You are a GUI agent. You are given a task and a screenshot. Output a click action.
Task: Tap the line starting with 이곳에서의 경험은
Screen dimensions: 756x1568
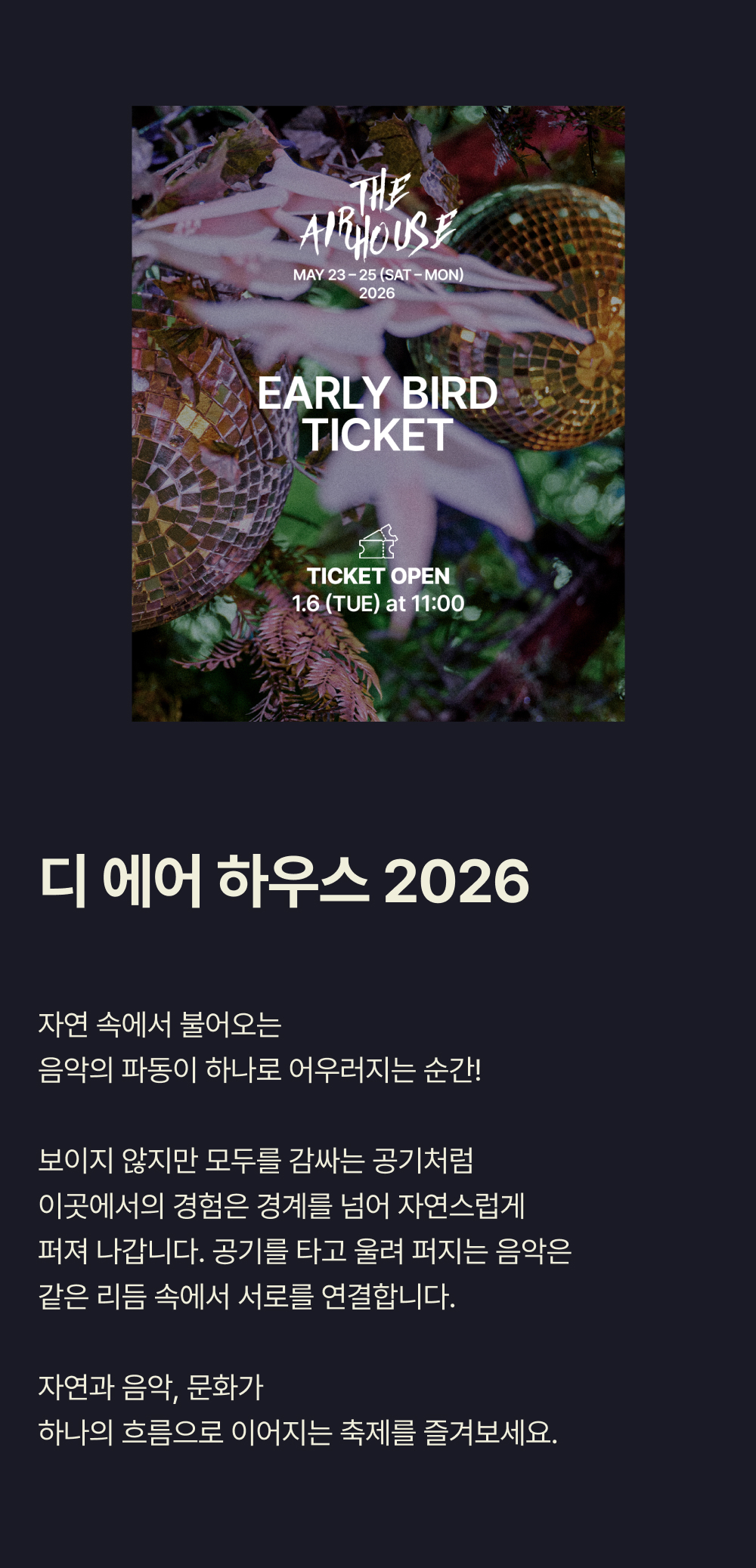click(281, 1206)
